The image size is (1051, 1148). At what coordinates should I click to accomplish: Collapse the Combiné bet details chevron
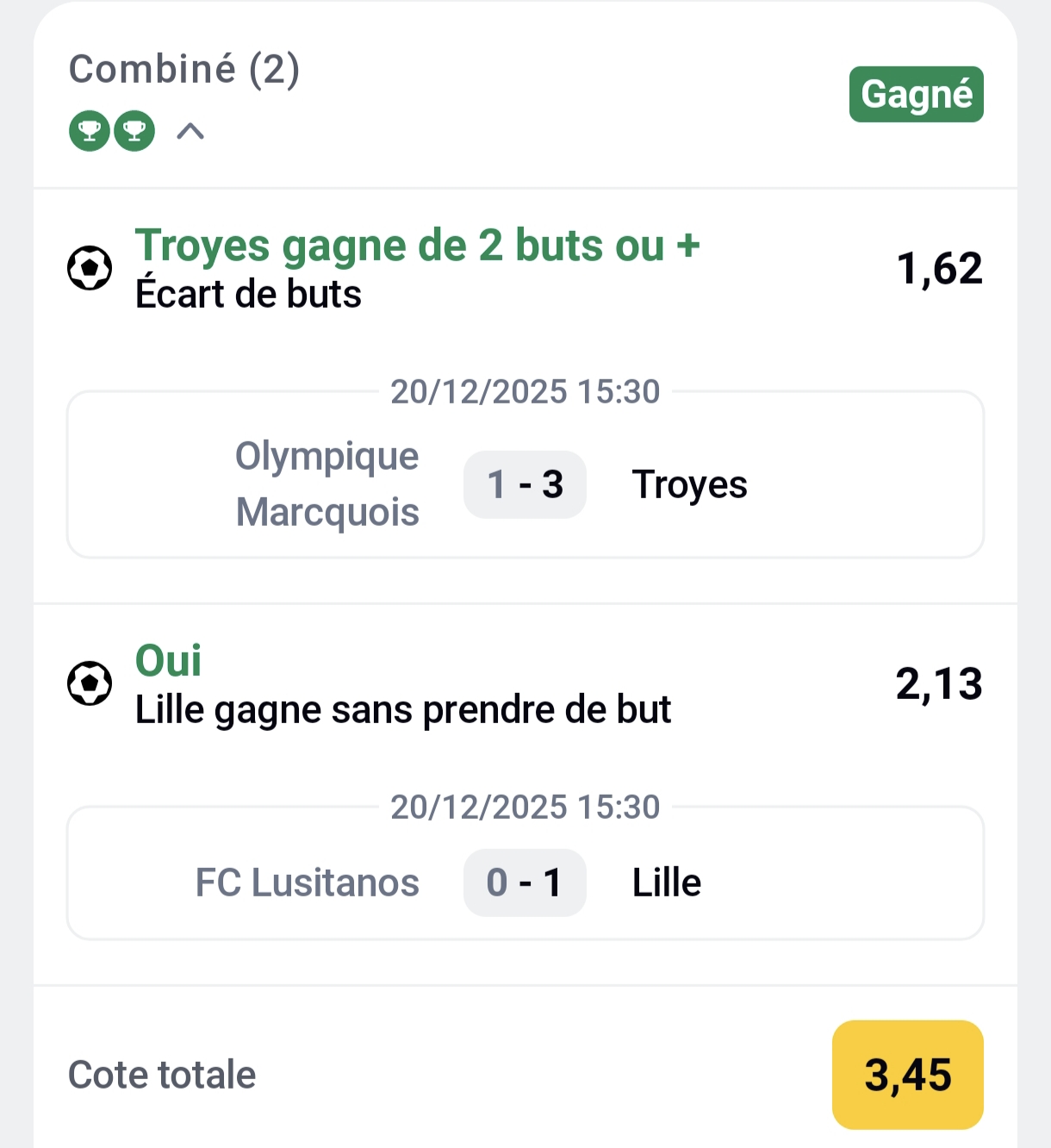click(190, 131)
